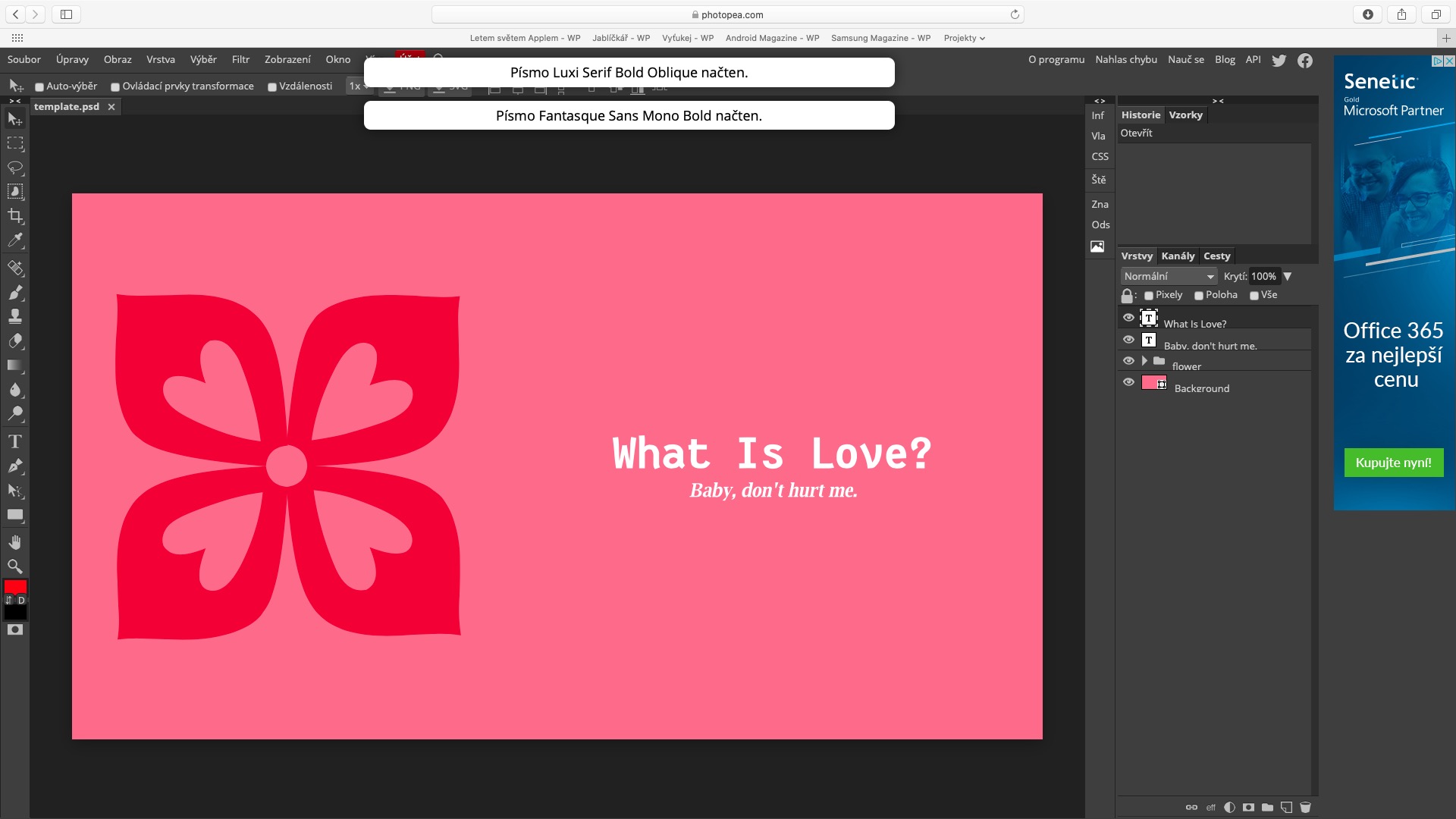This screenshot has height=819, width=1456.
Task: Select the Eraser tool
Action: pyautogui.click(x=15, y=340)
